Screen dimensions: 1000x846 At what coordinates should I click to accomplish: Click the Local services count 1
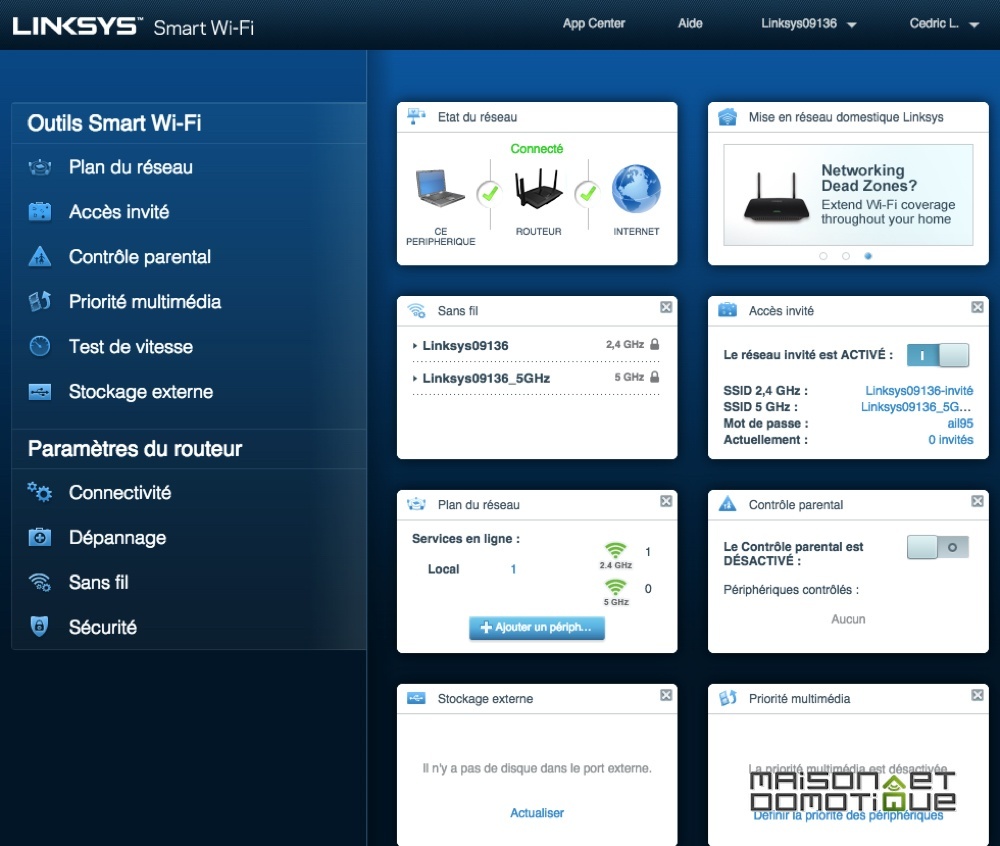513,569
